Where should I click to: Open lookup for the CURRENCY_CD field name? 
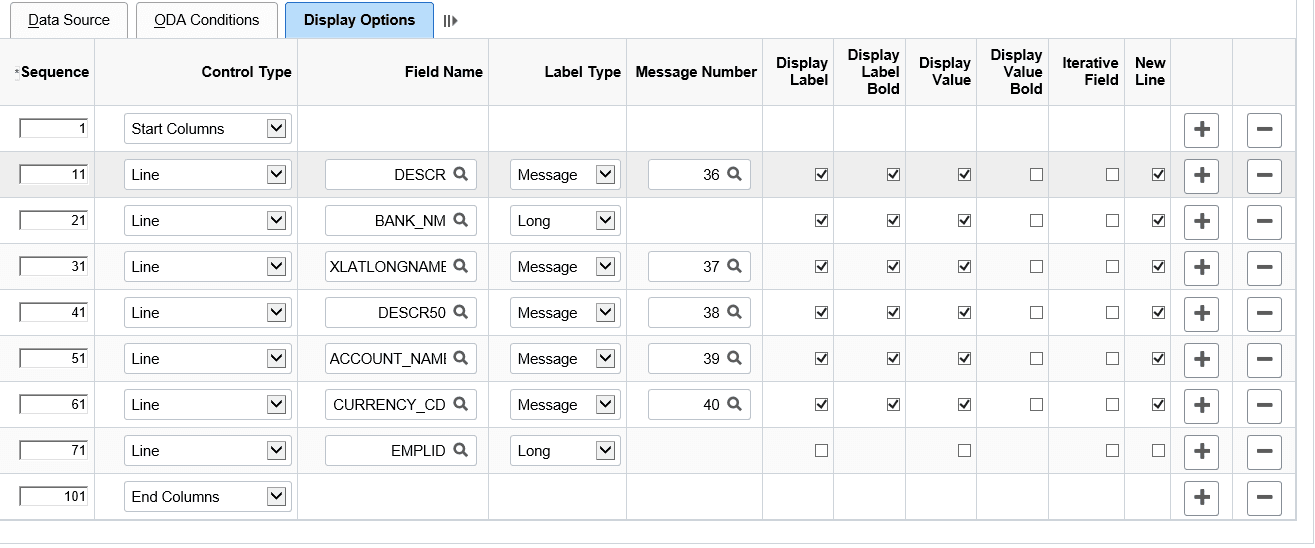point(460,404)
